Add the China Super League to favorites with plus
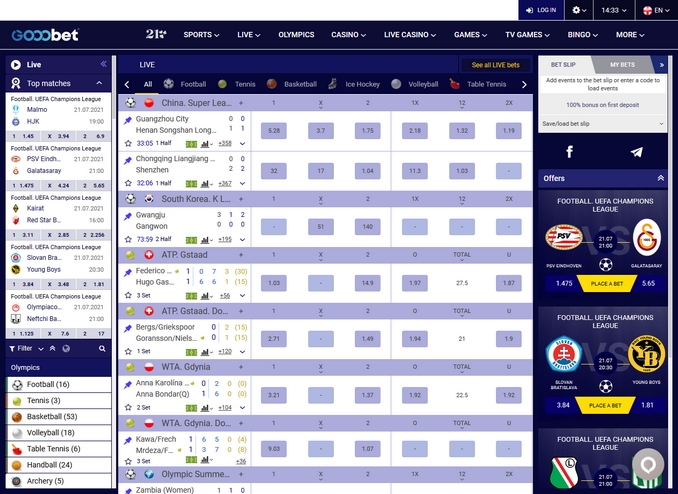Image resolution: width=678 pixels, height=494 pixels. [241, 103]
